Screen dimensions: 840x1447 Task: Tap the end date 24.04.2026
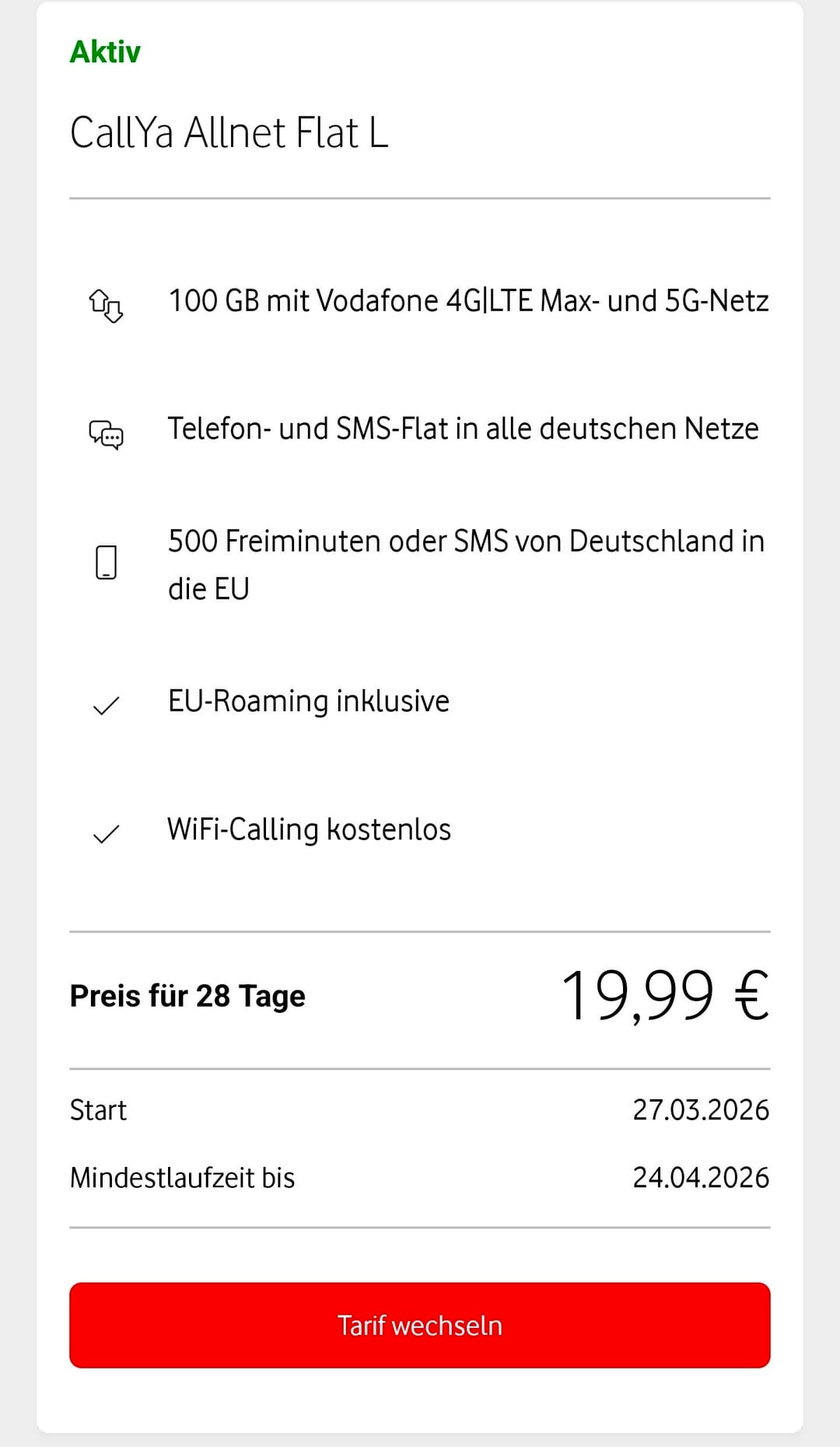point(700,1178)
